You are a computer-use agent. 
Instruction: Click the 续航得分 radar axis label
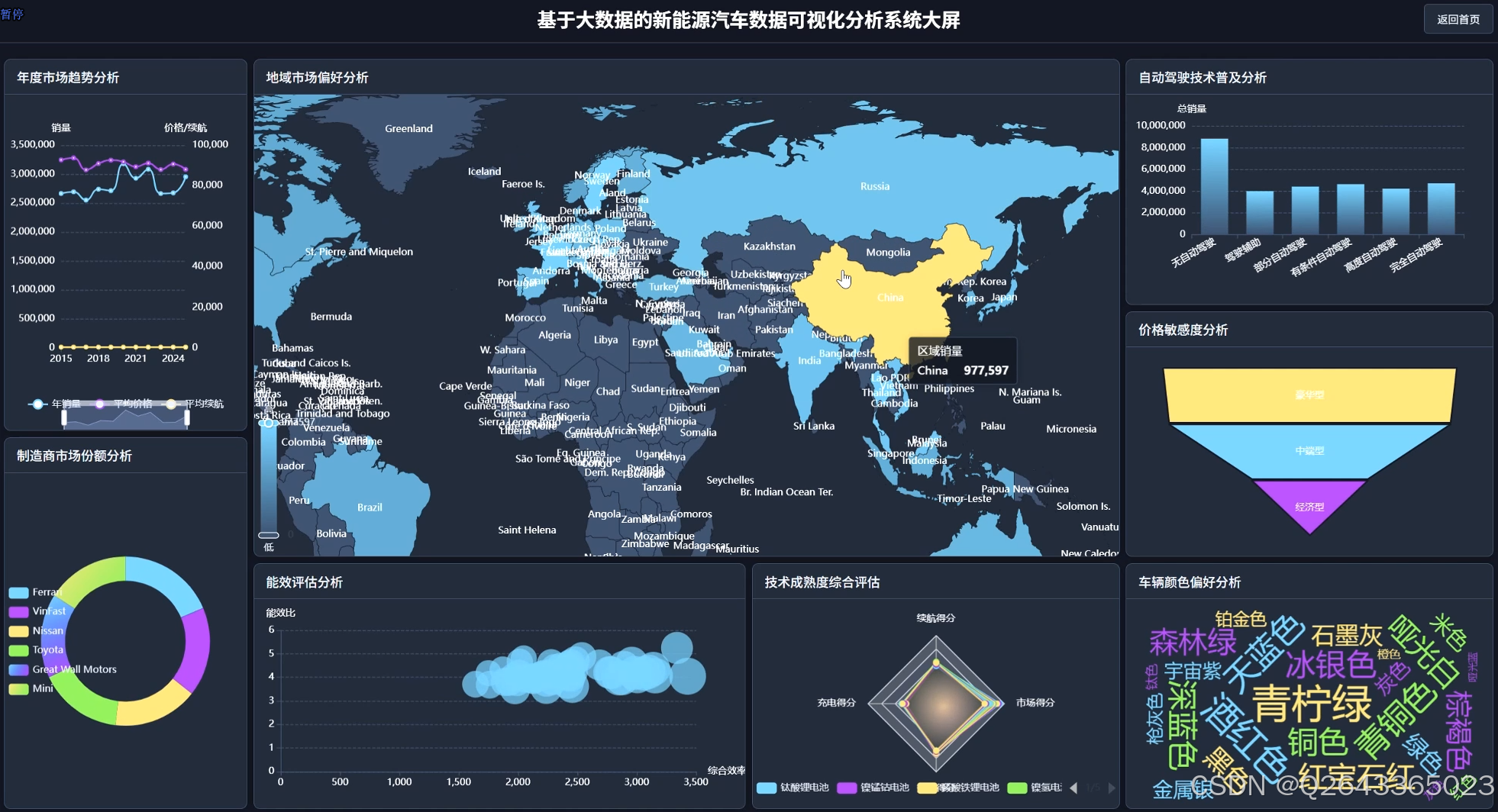coord(936,618)
